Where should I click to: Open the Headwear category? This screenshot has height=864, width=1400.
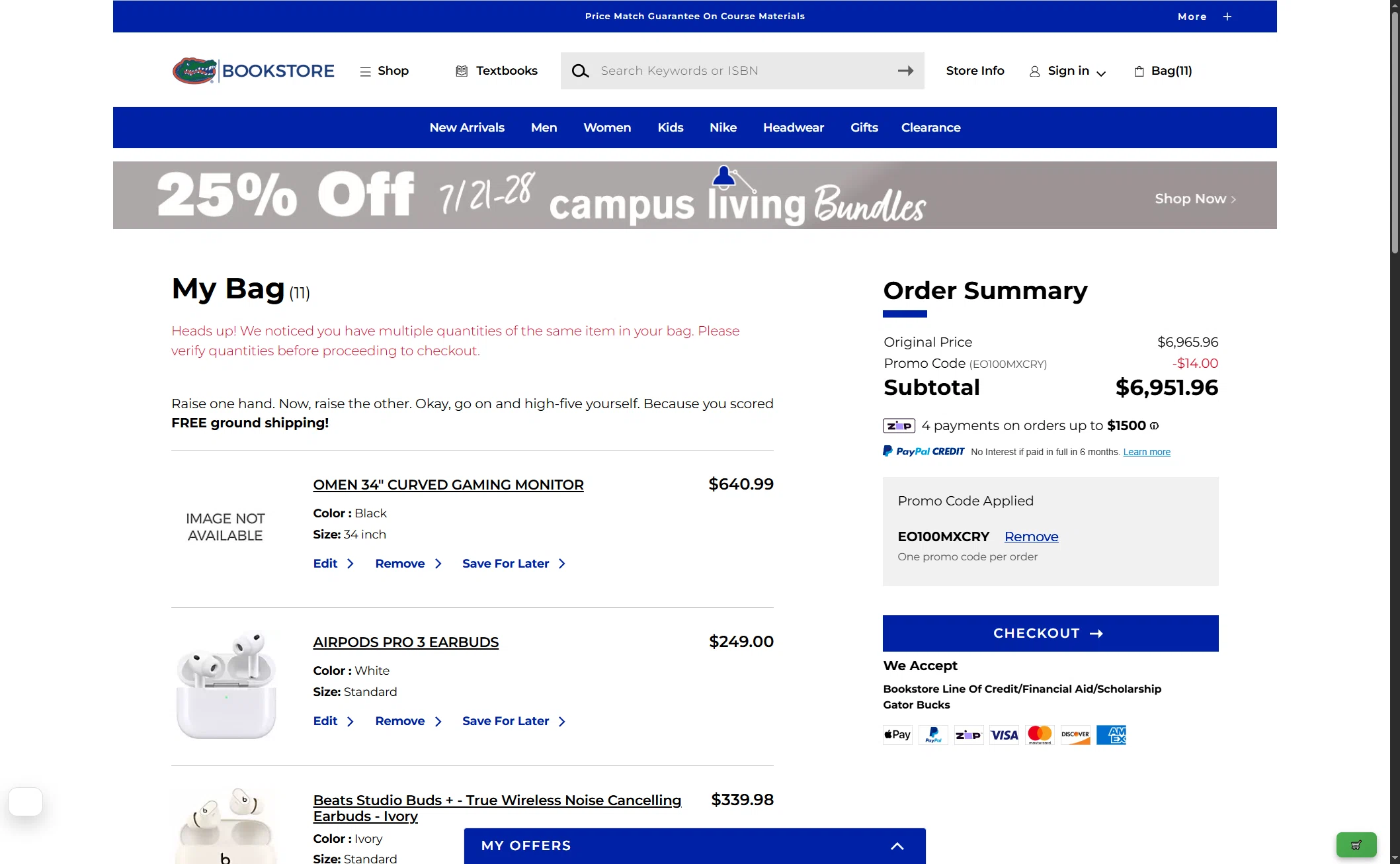tap(793, 128)
